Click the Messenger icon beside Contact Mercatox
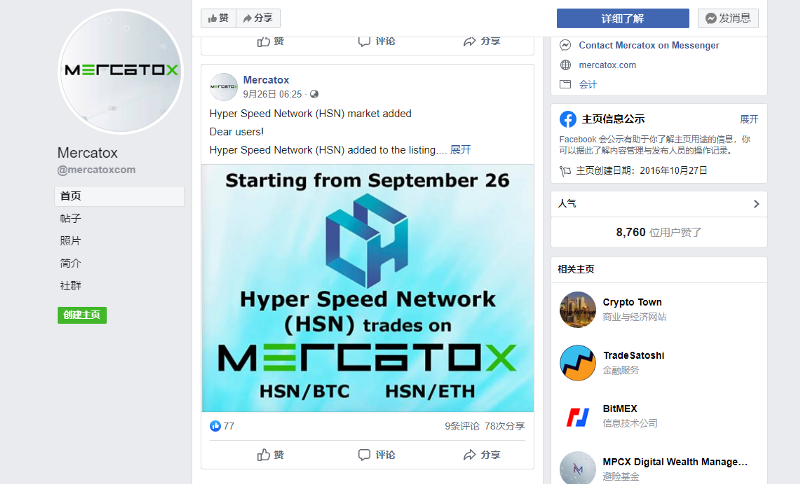800x484 pixels. click(565, 45)
